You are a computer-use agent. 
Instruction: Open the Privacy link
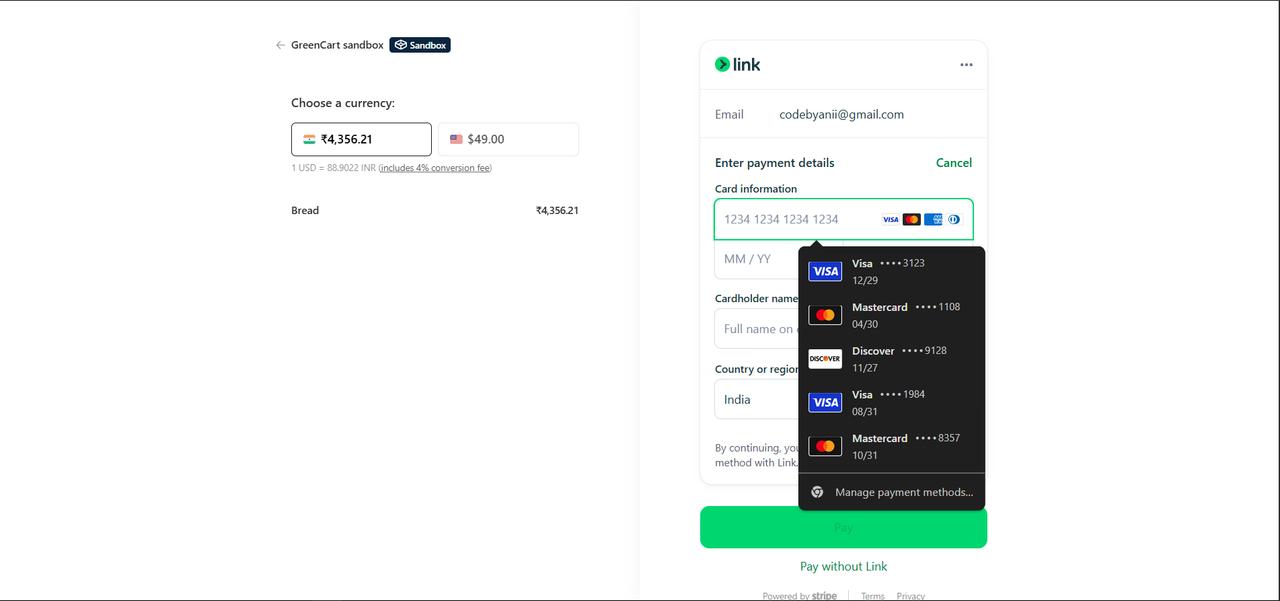click(911, 596)
